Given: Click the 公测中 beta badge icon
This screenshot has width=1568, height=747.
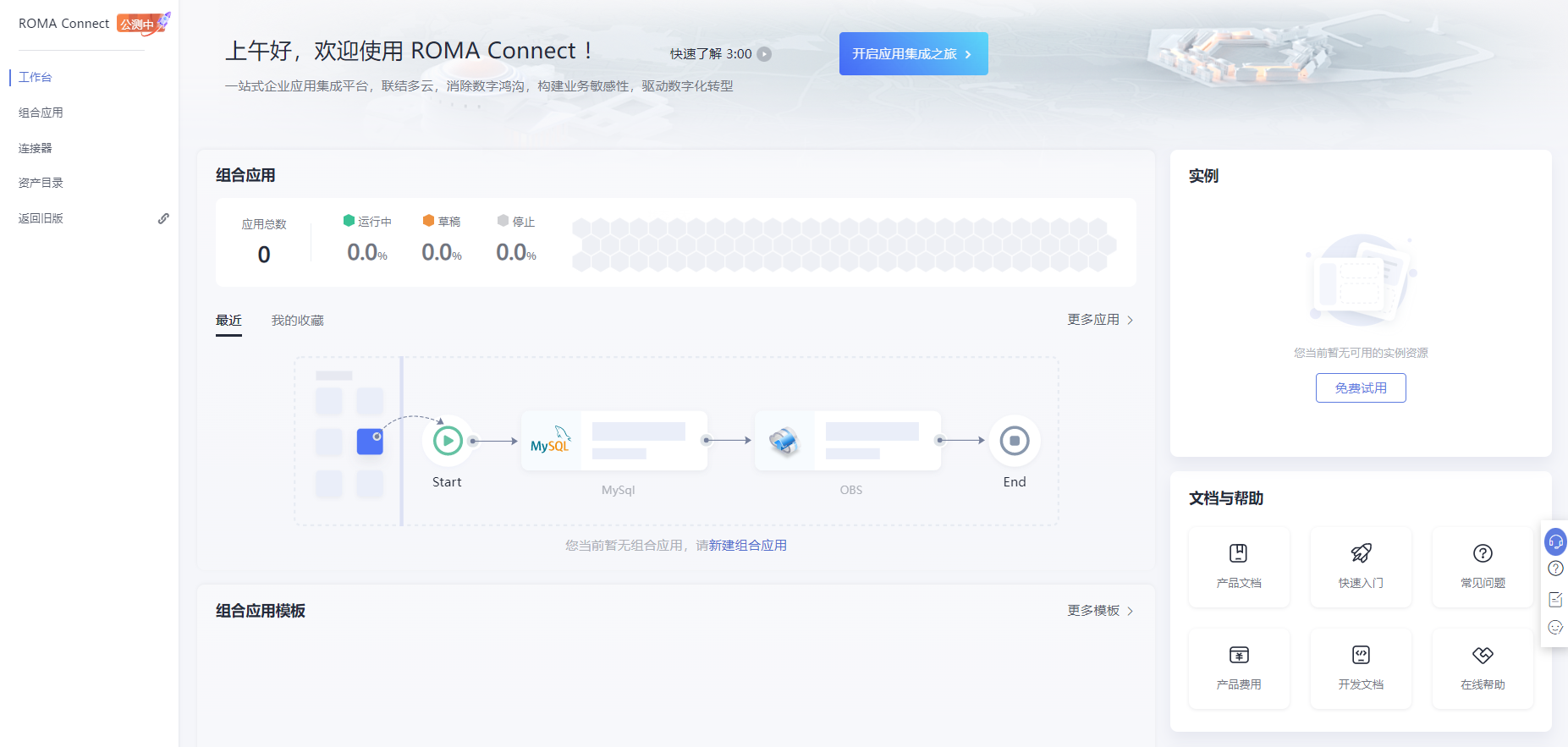Looking at the screenshot, I should 143,24.
